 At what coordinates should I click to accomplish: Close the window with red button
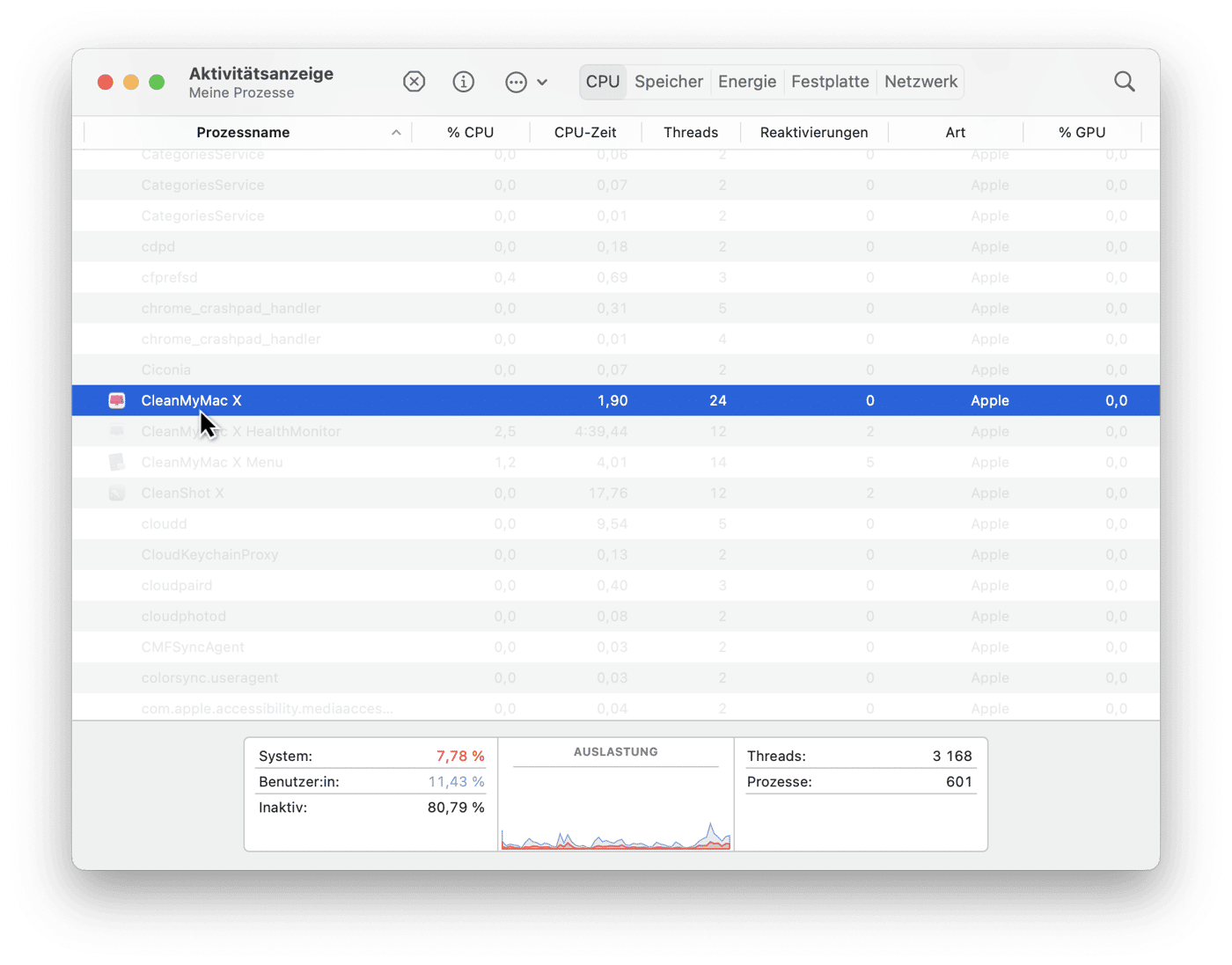pyautogui.click(x=105, y=82)
